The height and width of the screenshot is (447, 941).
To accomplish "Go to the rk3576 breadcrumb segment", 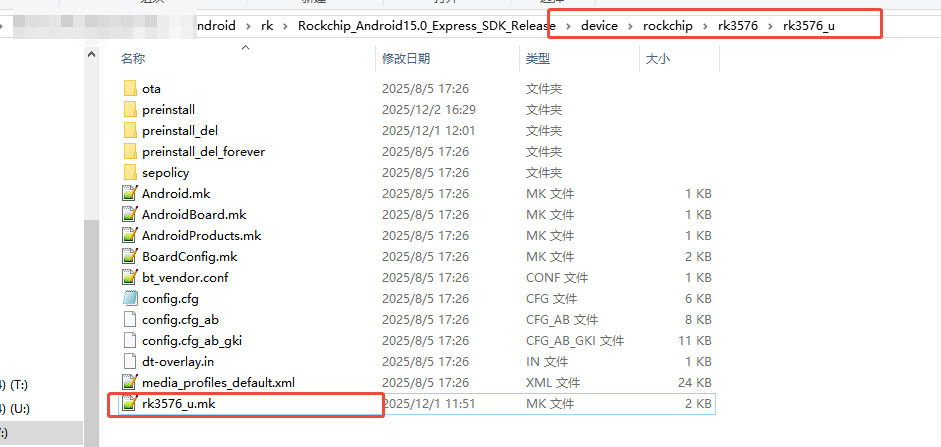I will pos(737,26).
